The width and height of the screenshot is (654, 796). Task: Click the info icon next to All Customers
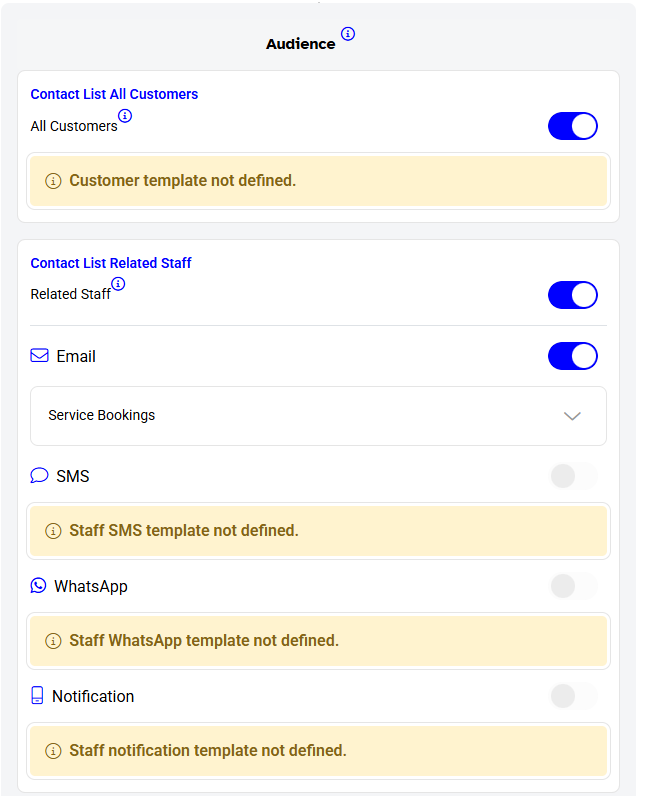click(x=125, y=116)
